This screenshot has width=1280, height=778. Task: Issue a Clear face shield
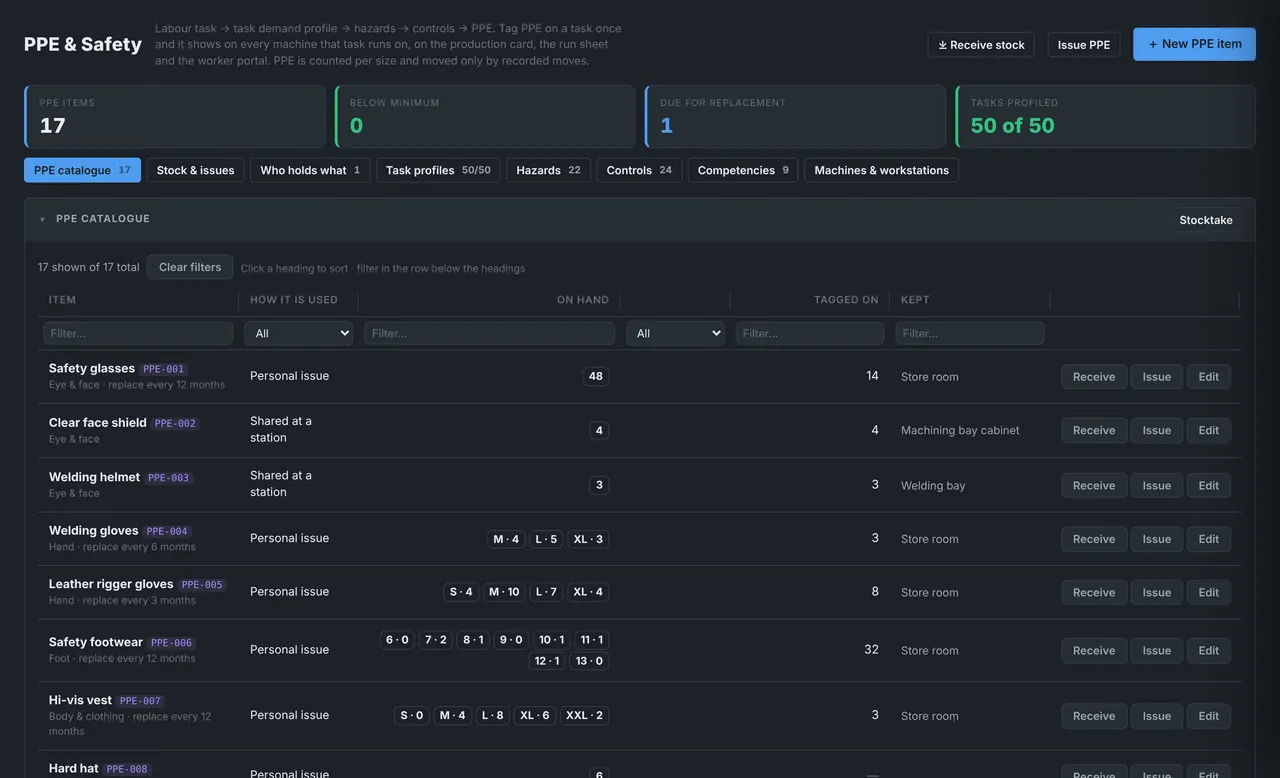[x=1157, y=430]
